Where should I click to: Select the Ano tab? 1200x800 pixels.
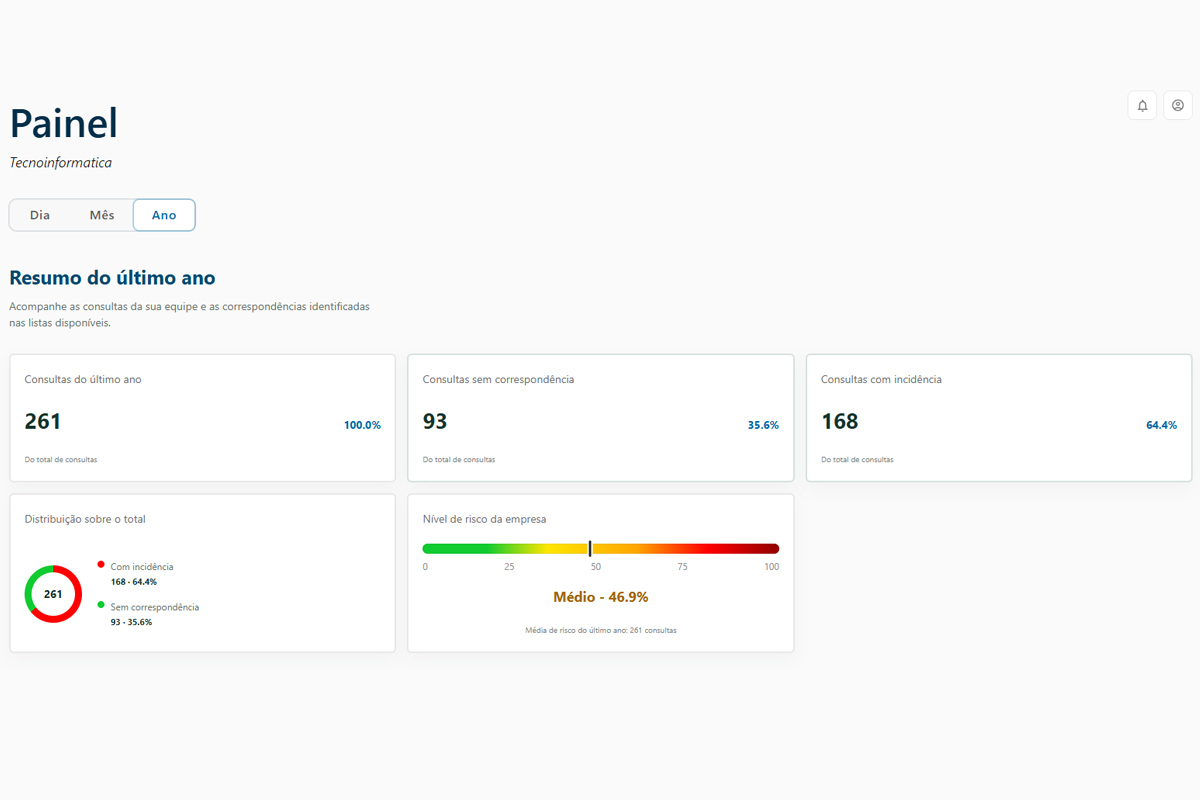coord(164,215)
